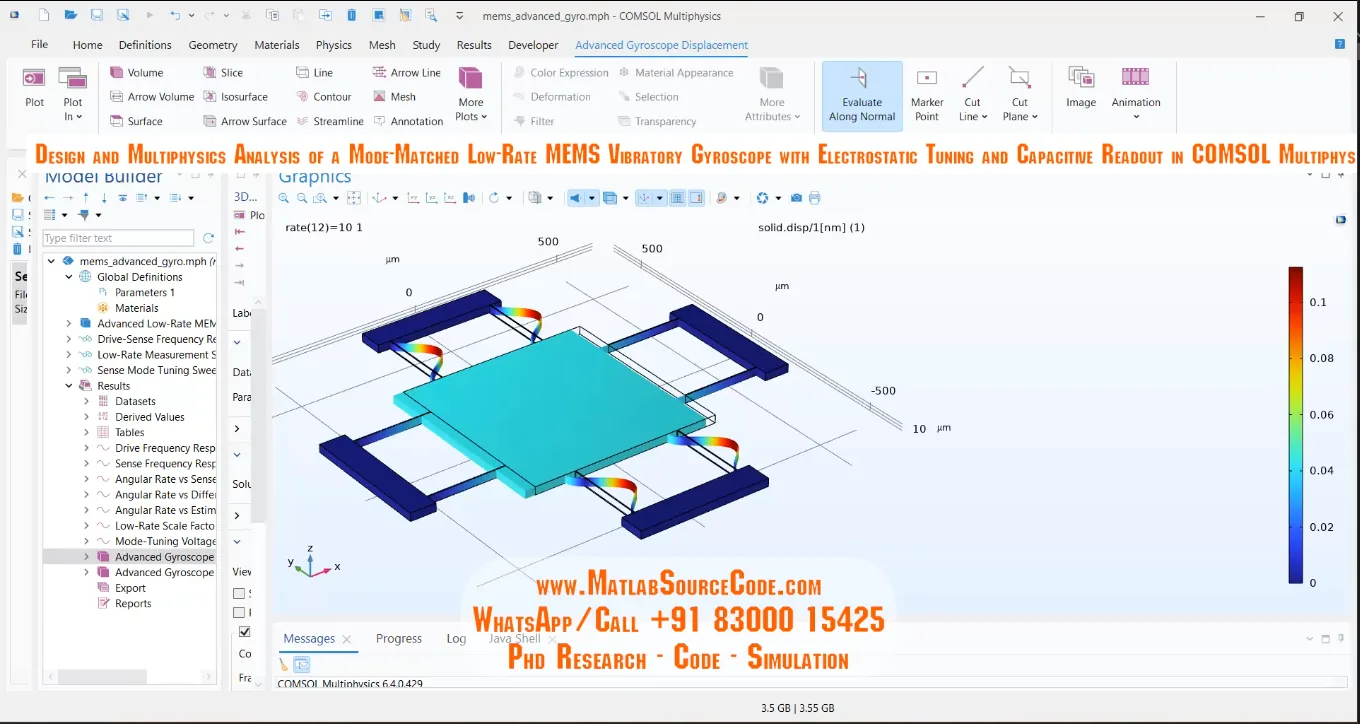Open the File menu
Image resolution: width=1360 pixels, height=724 pixels.
coord(39,44)
